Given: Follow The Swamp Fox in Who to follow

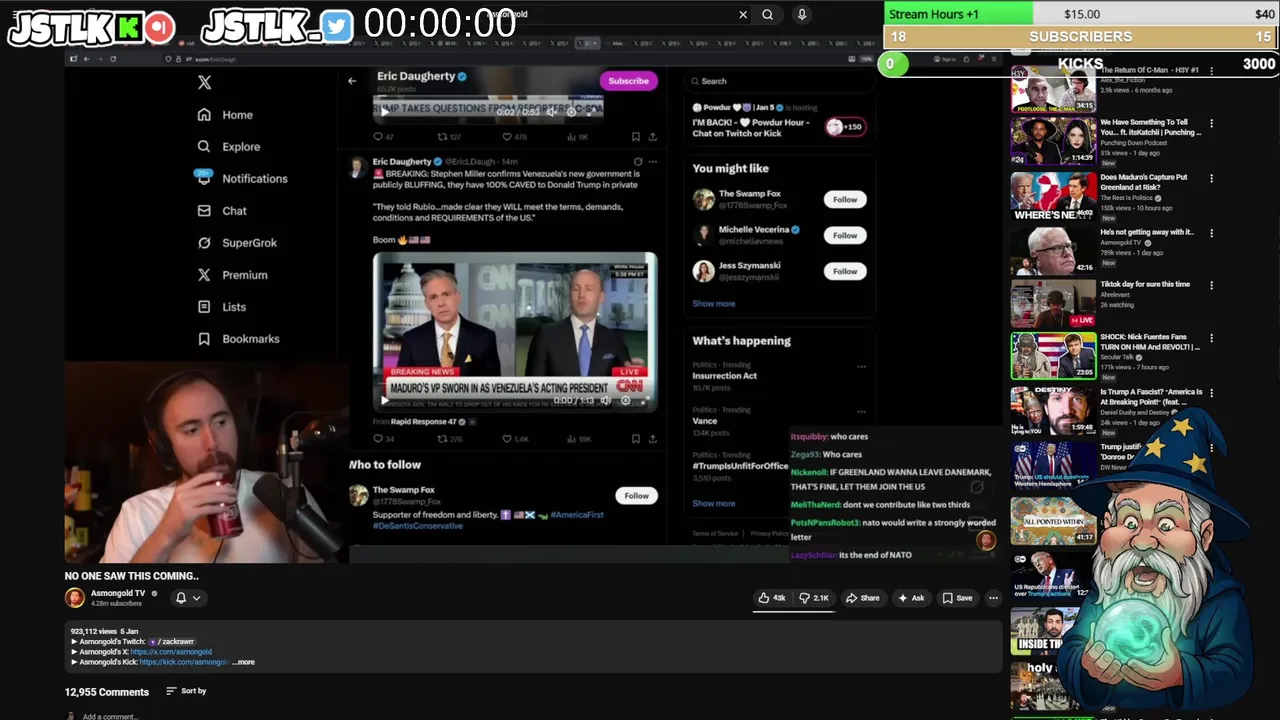Looking at the screenshot, I should pyautogui.click(x=637, y=495).
